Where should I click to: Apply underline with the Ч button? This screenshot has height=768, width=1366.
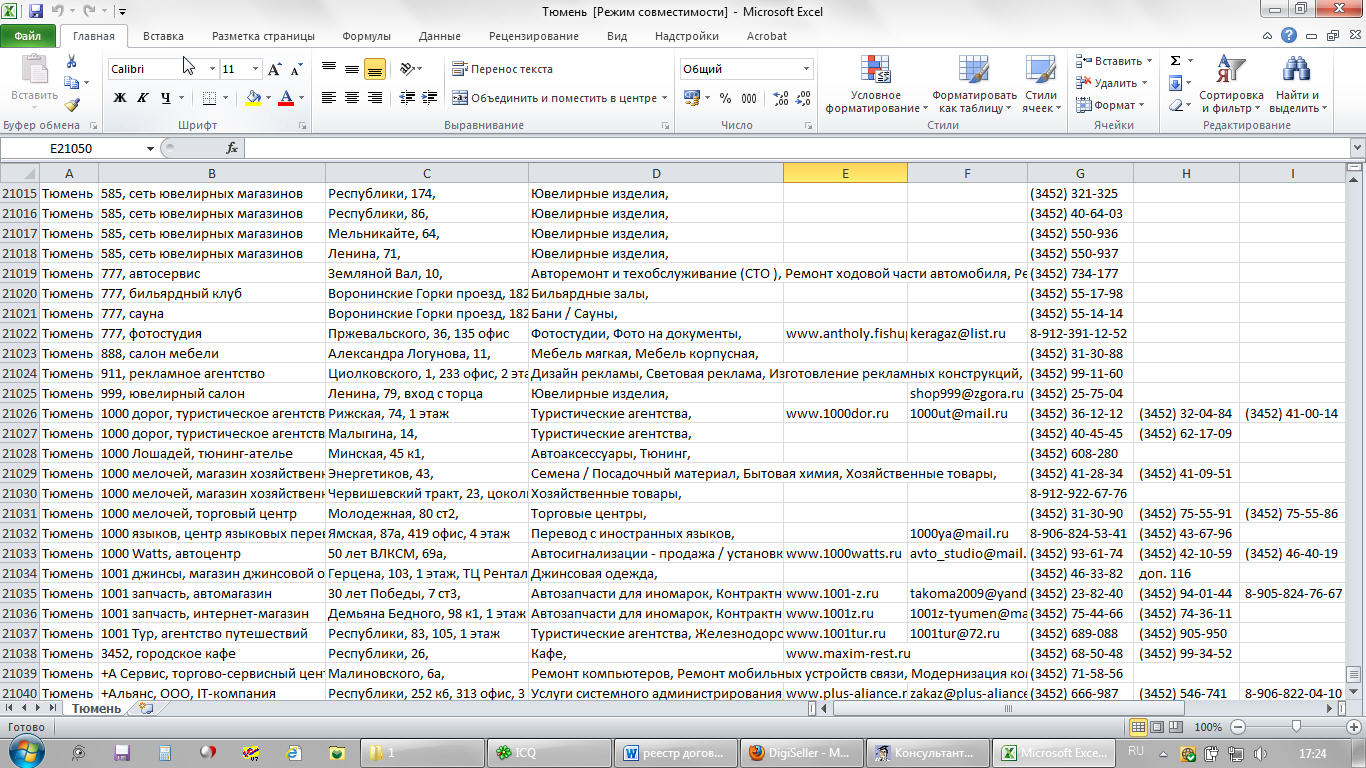[165, 98]
